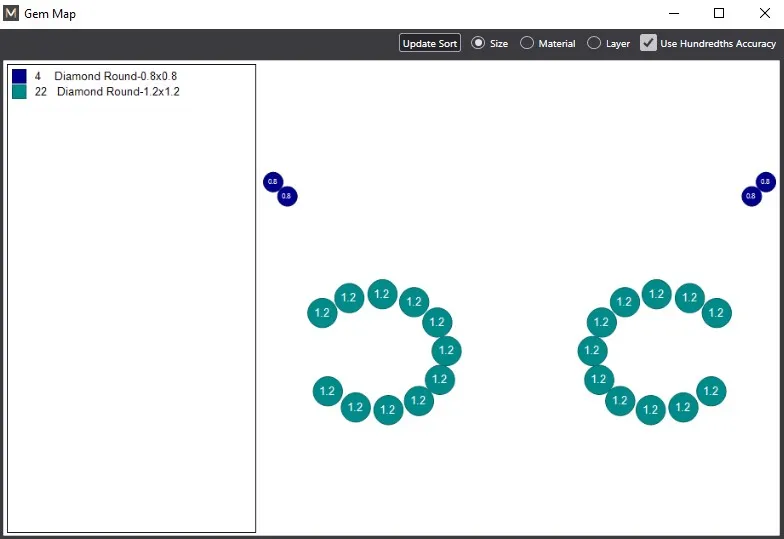Click the teal 1.2x1.2 color swatch
Image resolution: width=784 pixels, height=539 pixels.
pyautogui.click(x=19, y=92)
